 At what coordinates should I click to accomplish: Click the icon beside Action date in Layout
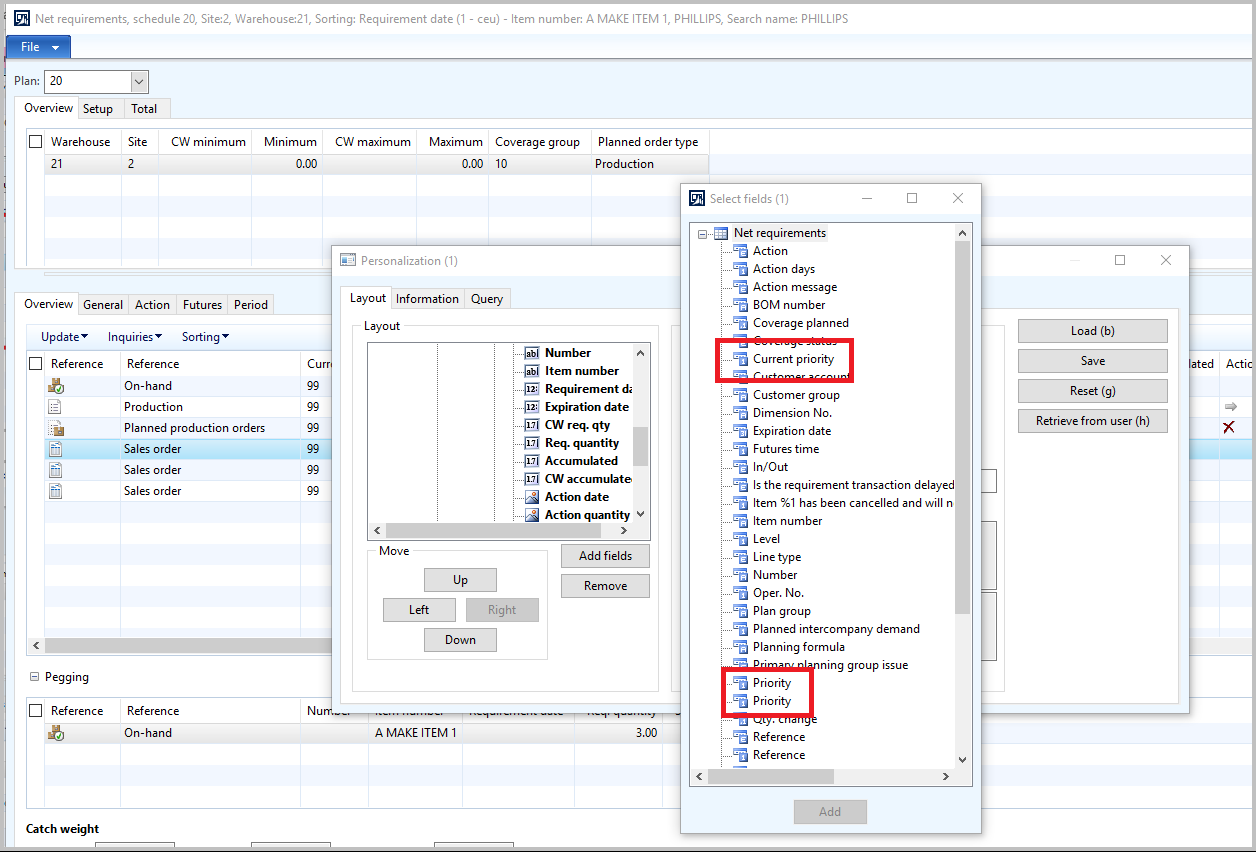click(x=532, y=497)
